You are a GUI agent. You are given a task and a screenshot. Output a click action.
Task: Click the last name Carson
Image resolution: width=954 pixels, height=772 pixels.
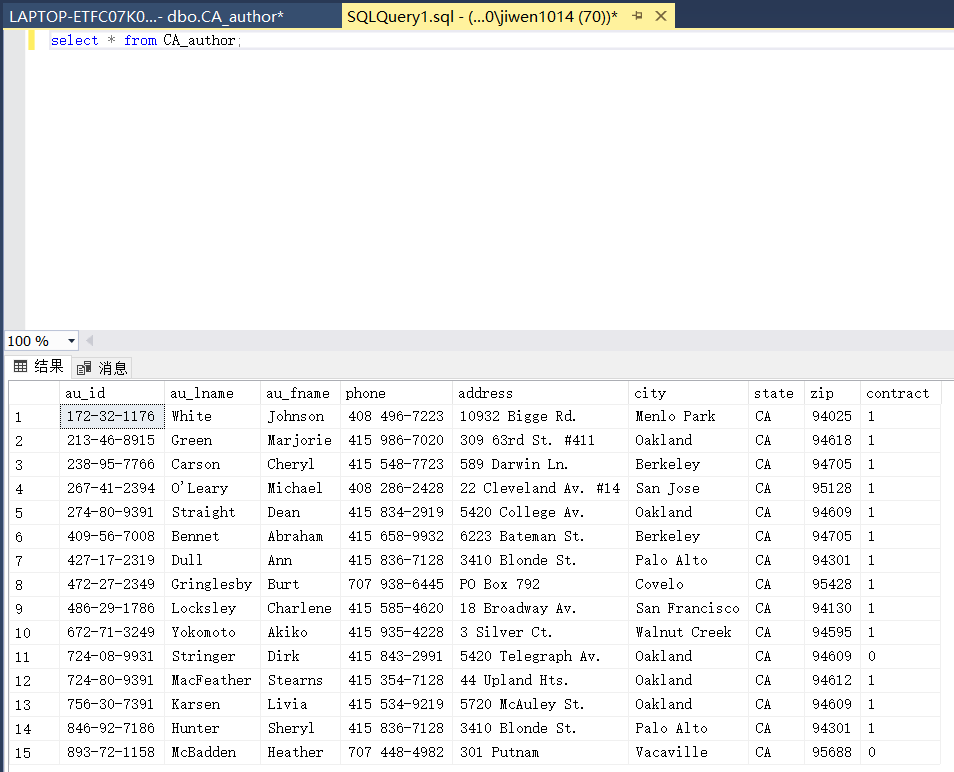195,464
